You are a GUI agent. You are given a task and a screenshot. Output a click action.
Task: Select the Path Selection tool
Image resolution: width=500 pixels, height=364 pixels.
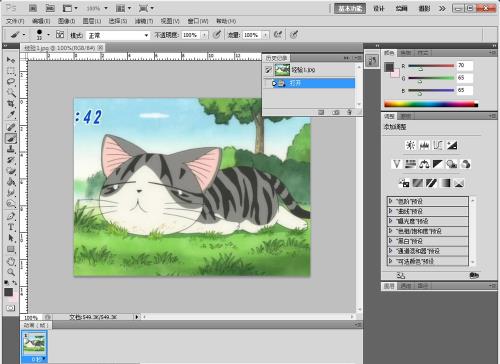[x=11, y=238]
